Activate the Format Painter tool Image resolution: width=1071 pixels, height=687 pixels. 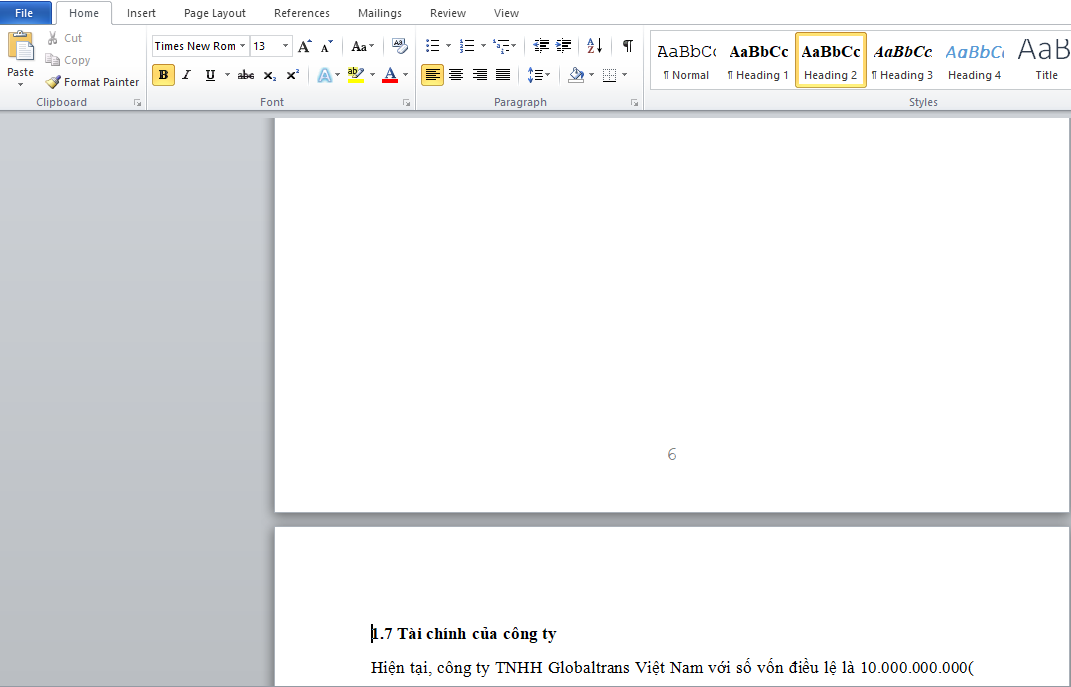[92, 82]
